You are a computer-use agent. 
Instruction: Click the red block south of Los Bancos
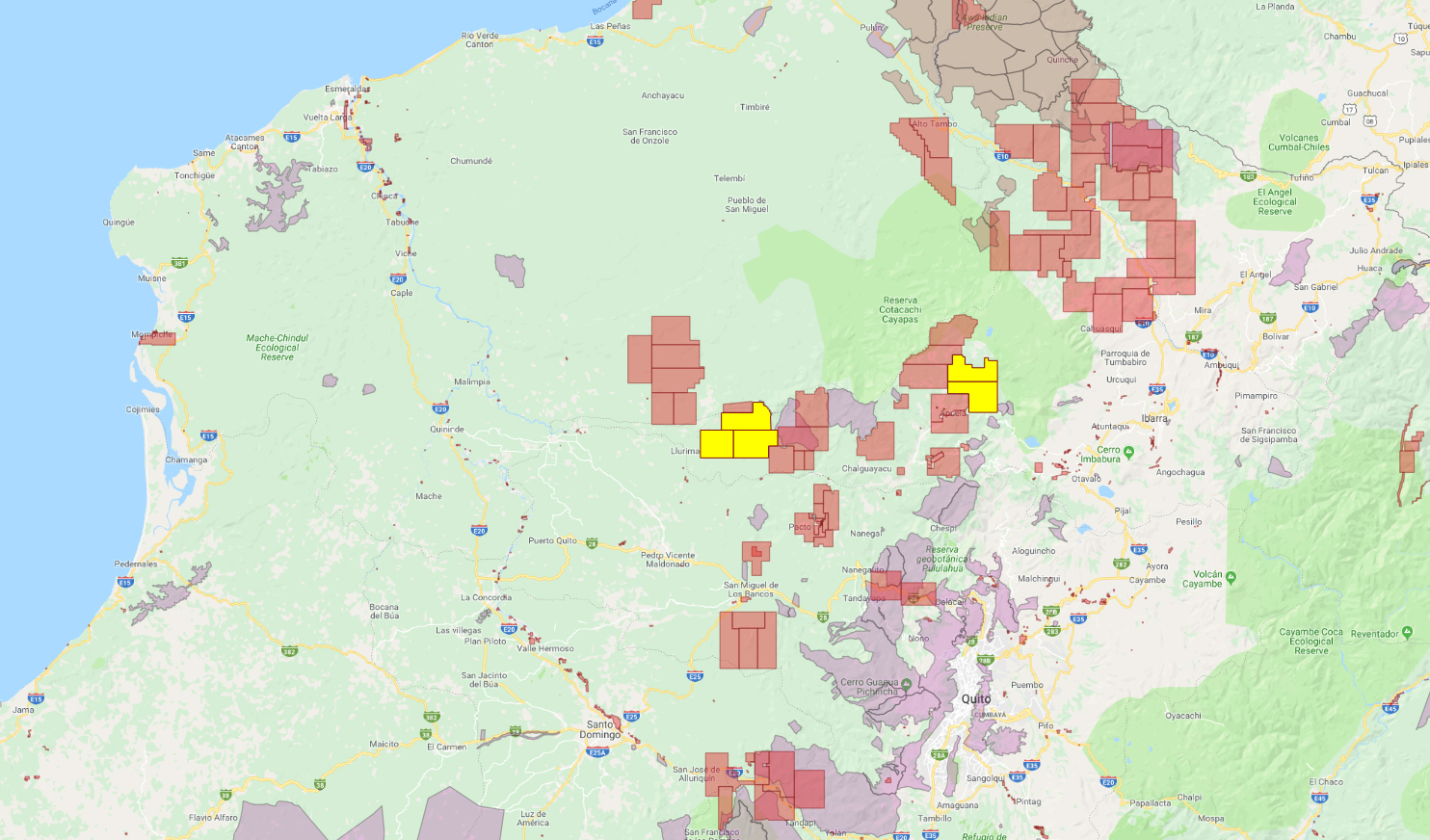(x=748, y=641)
